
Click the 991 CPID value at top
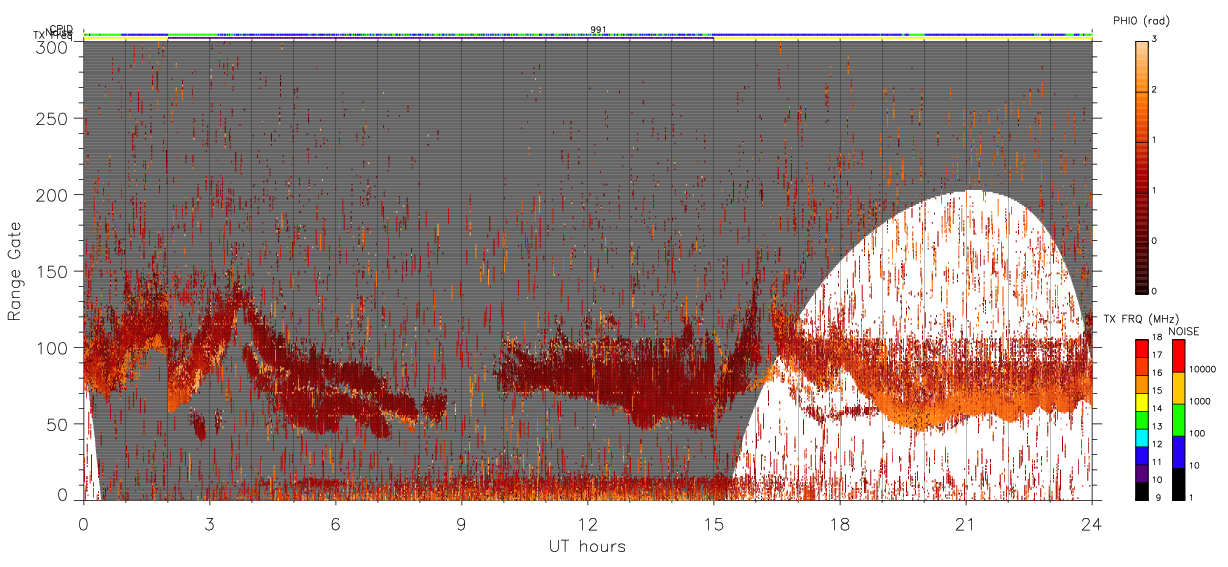click(598, 30)
